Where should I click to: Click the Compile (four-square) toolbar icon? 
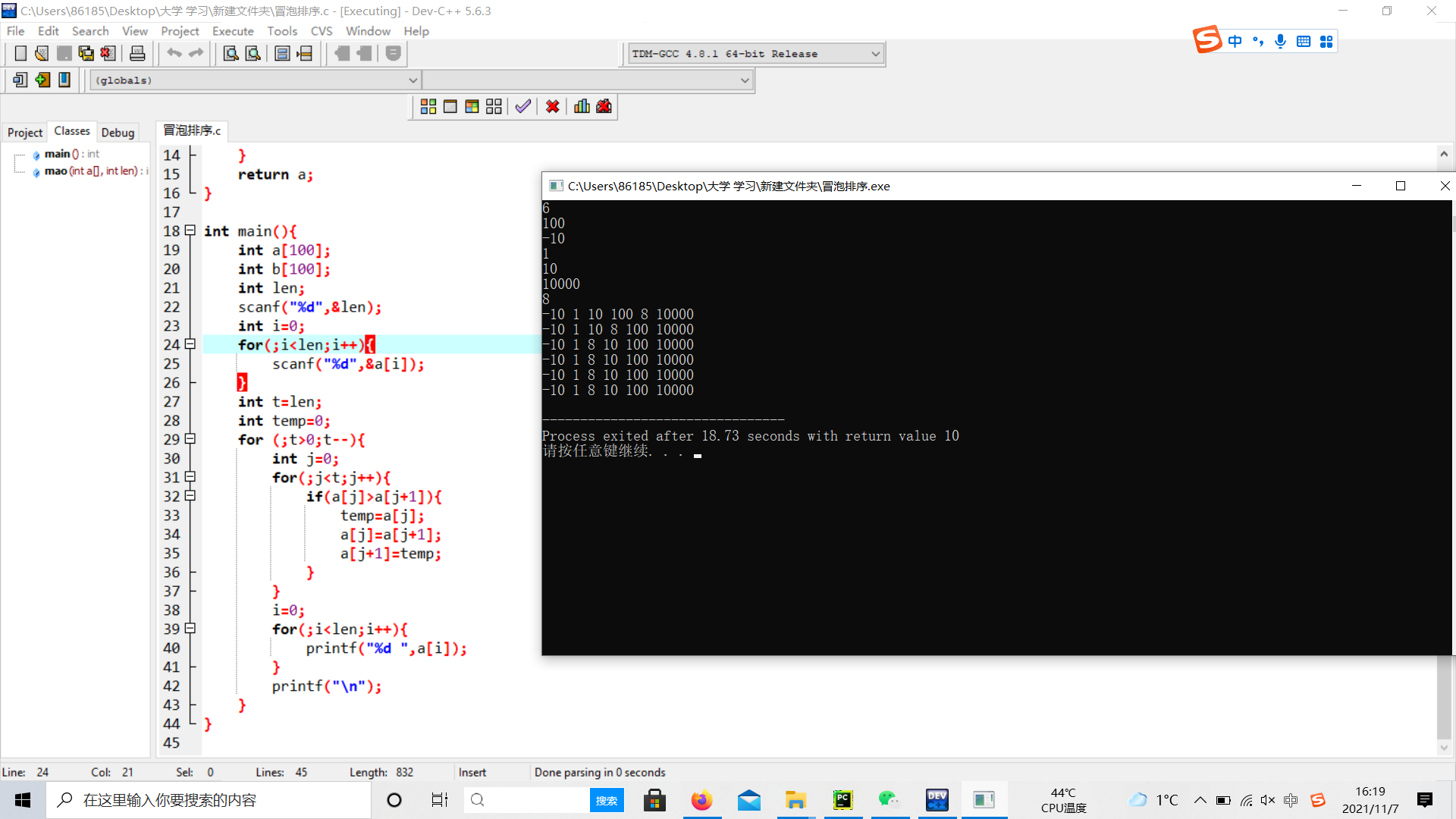coord(428,107)
